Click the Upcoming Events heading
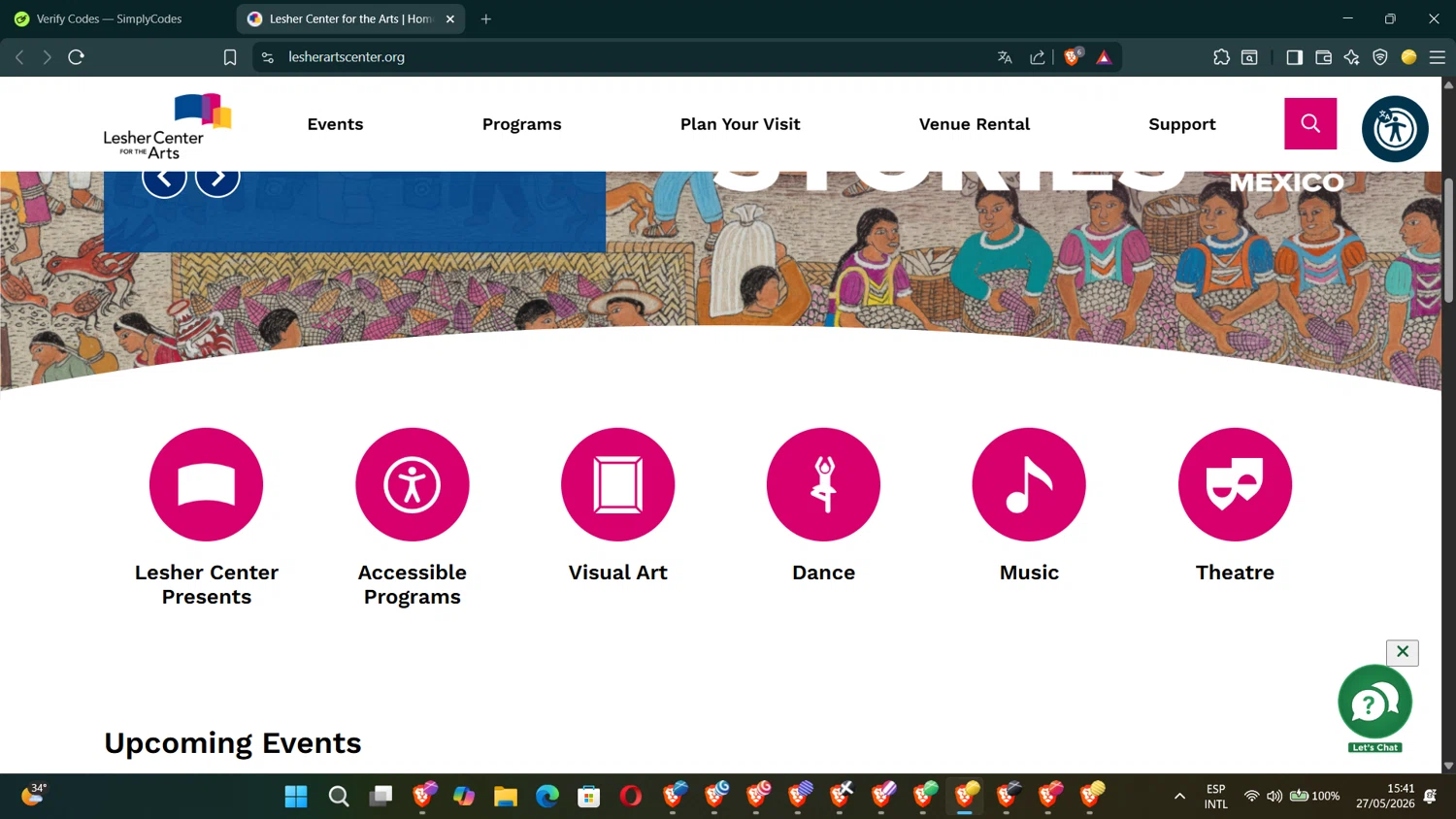 [233, 743]
